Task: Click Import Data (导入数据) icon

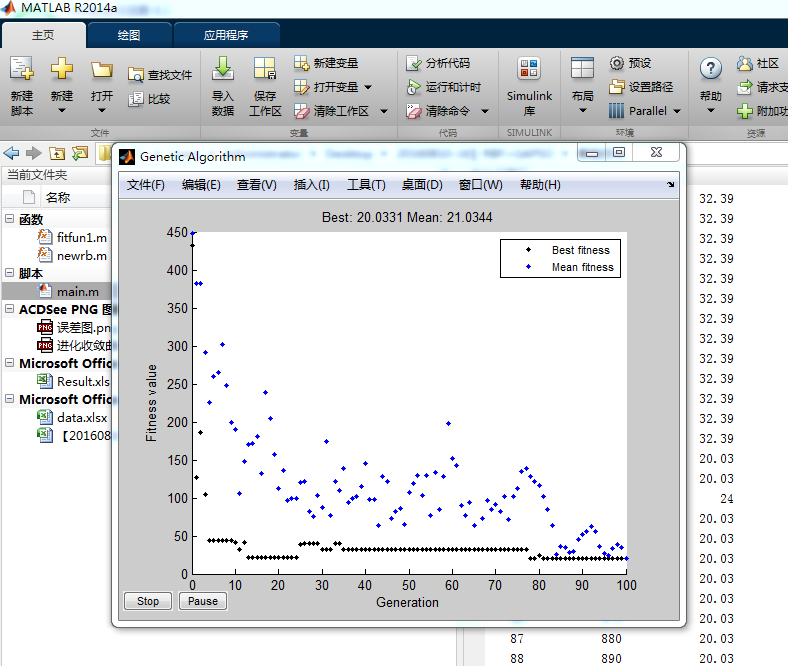Action: (223, 68)
